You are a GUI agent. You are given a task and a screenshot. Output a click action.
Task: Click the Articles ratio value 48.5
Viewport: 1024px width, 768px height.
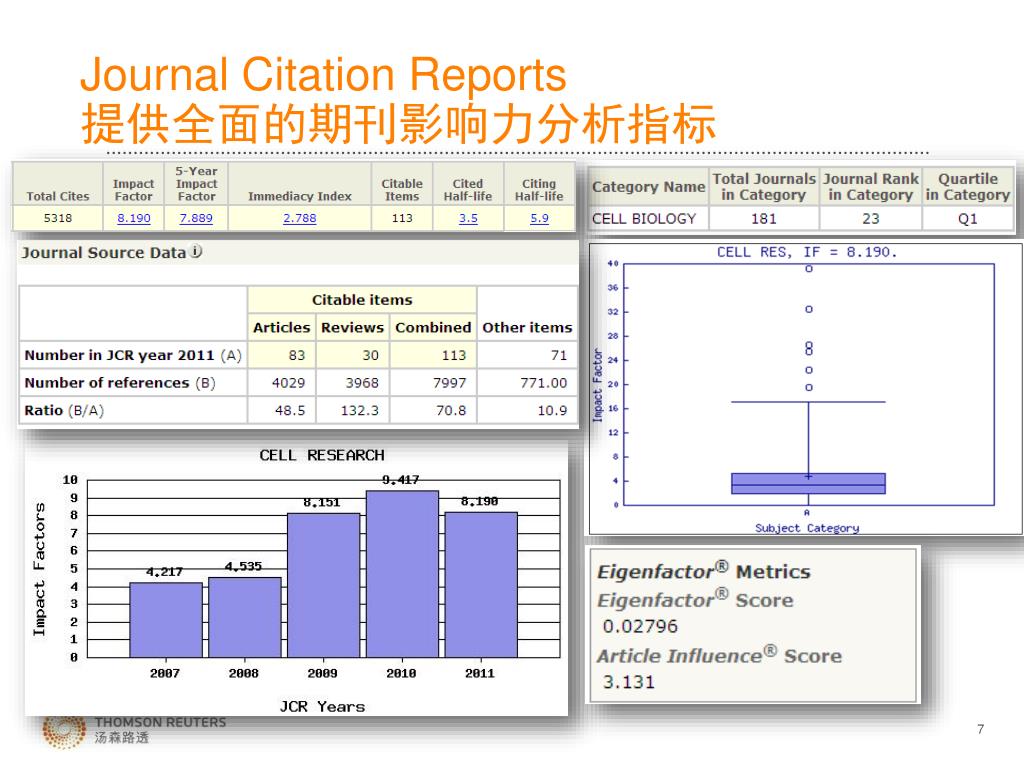point(291,411)
